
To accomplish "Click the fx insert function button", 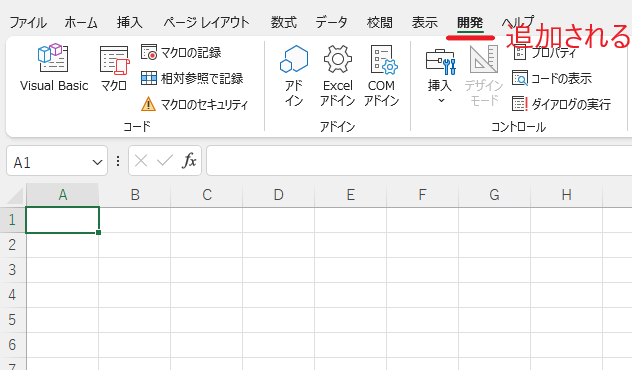I will click(189, 161).
